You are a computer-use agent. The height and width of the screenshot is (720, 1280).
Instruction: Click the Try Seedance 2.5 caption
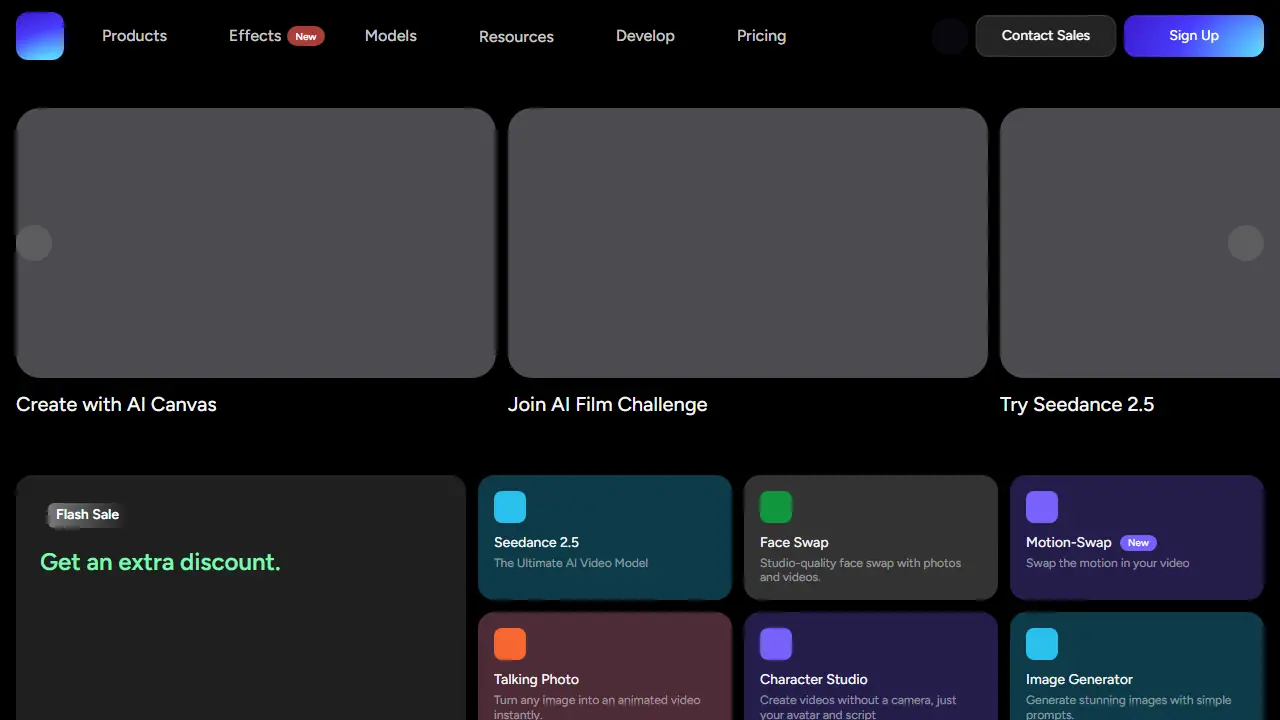point(1077,404)
